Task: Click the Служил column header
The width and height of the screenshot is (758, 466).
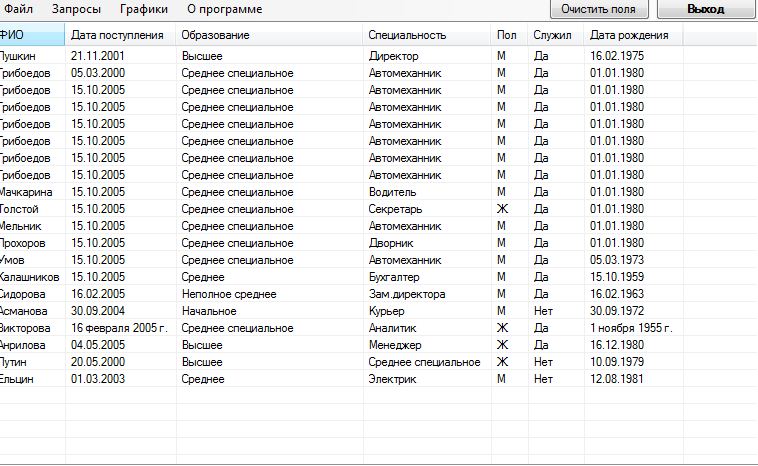Action: click(556, 35)
